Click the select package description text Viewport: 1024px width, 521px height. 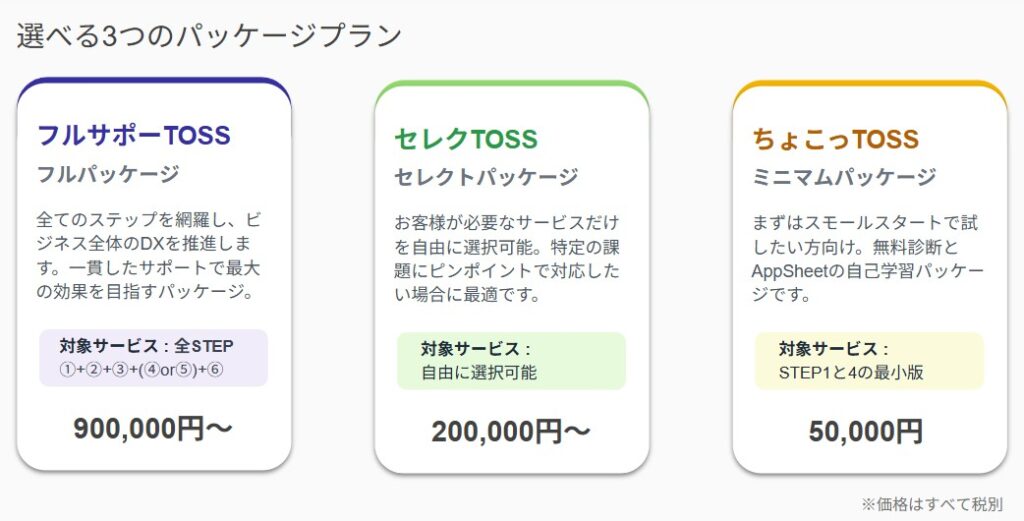[508, 258]
